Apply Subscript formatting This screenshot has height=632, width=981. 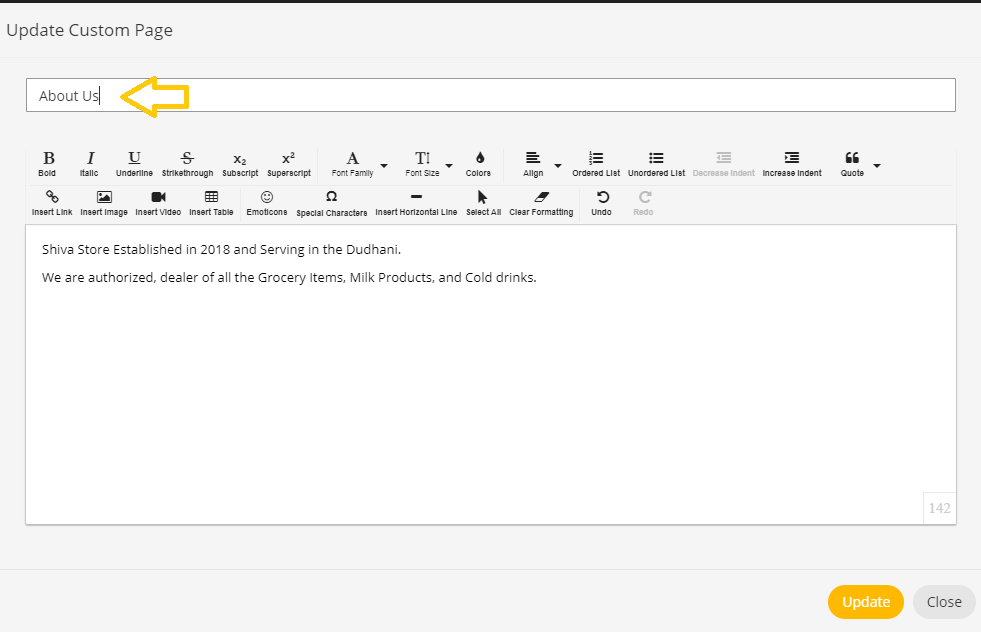pyautogui.click(x=240, y=164)
